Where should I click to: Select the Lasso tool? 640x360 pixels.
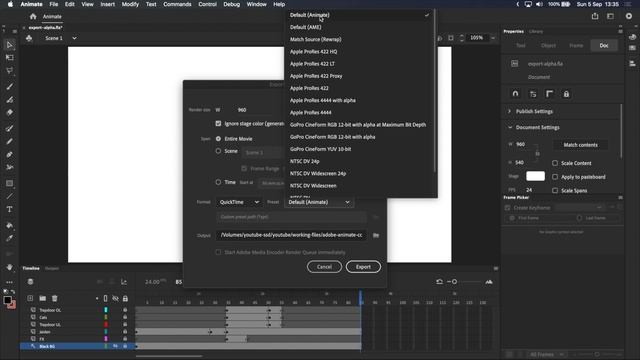tap(9, 71)
